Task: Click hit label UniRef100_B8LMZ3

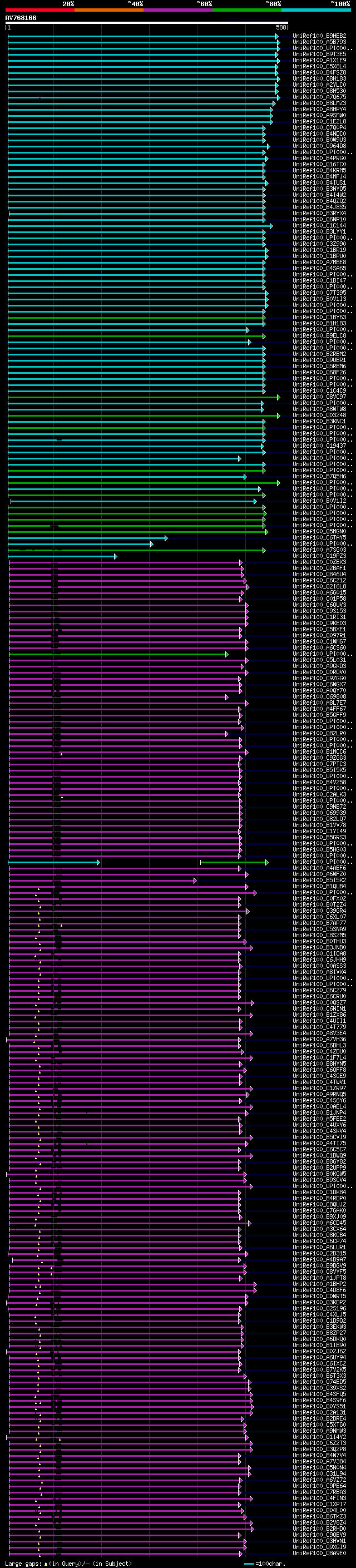Action: pyautogui.click(x=319, y=103)
